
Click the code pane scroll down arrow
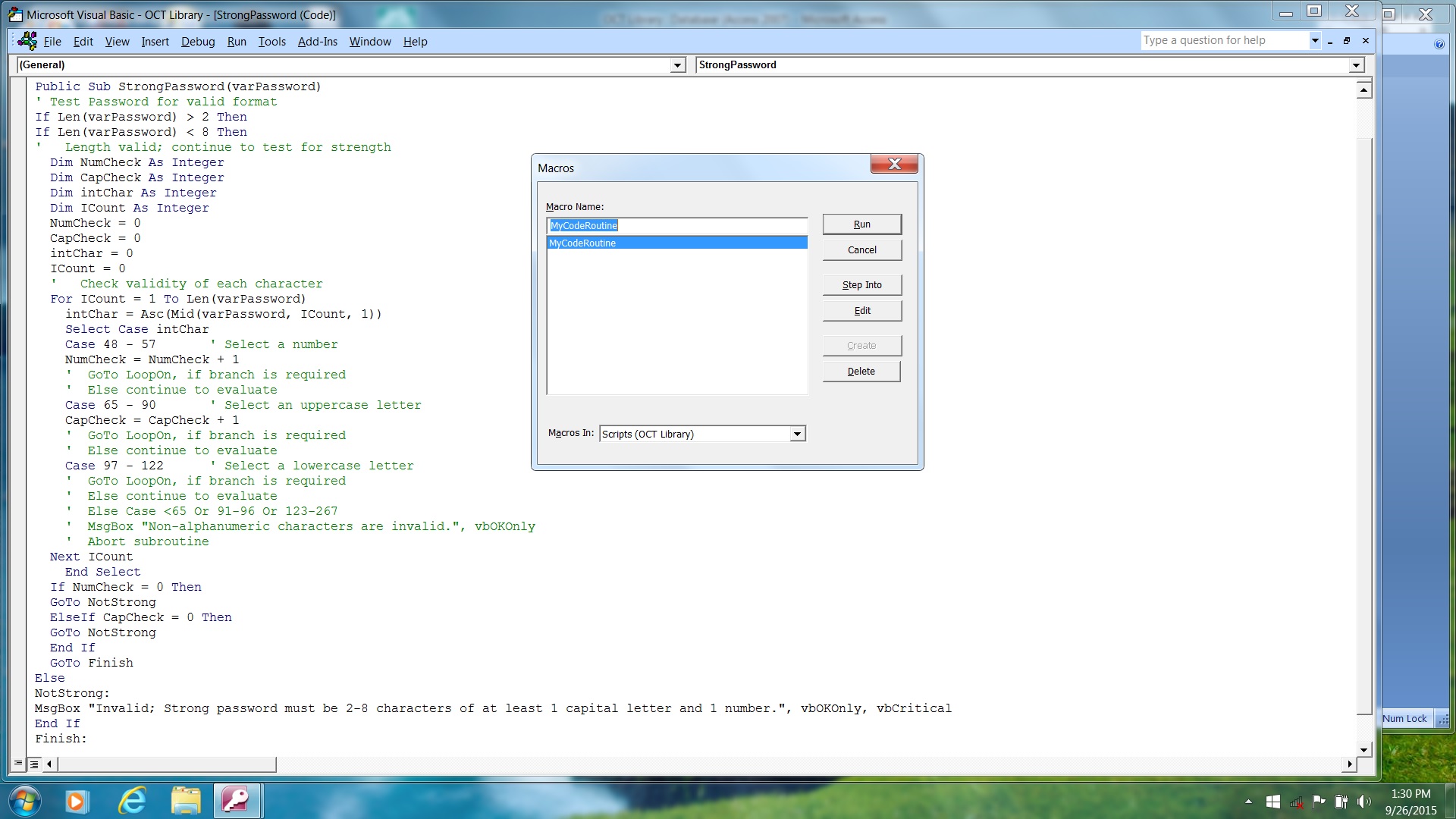(x=1363, y=749)
